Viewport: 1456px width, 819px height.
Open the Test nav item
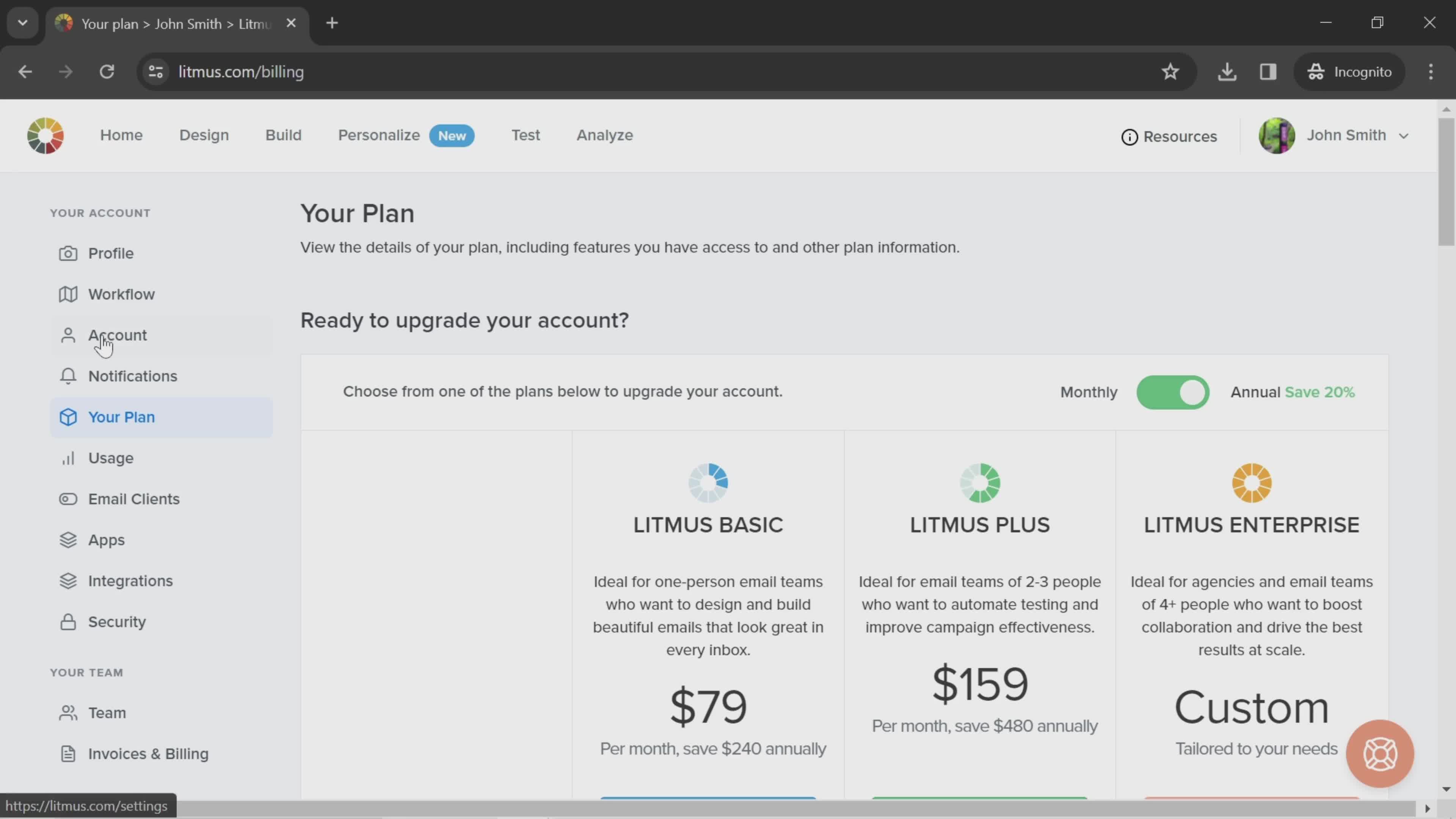pos(526,135)
